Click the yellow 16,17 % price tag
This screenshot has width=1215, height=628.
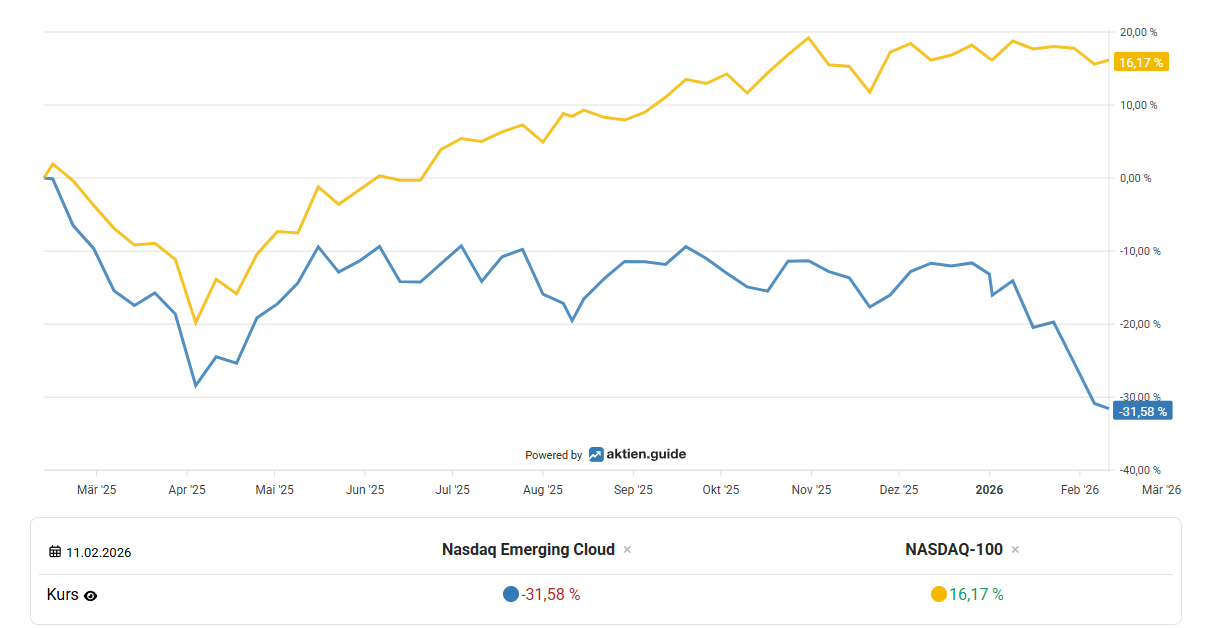[1141, 62]
